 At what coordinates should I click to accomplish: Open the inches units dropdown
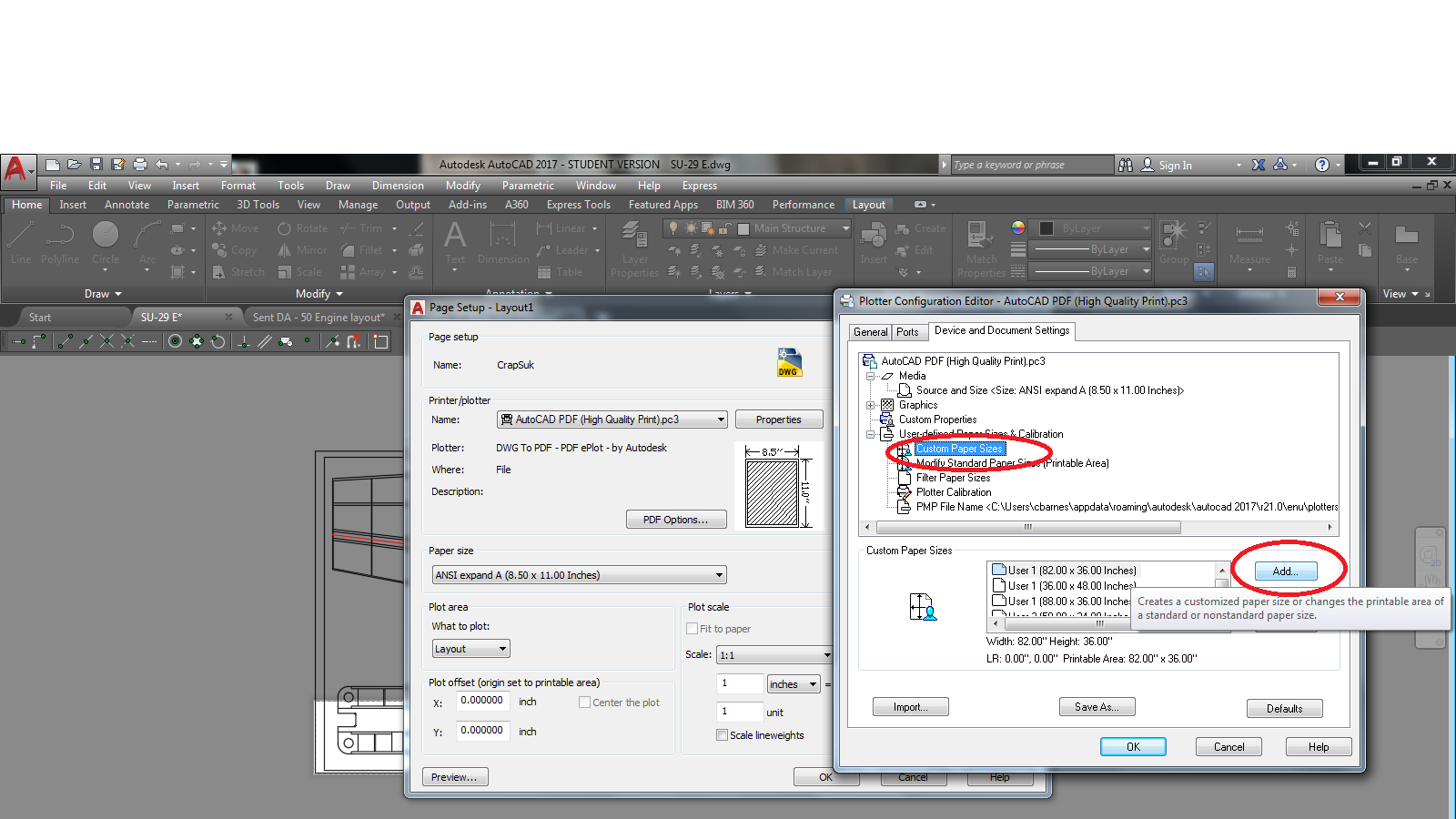coord(794,684)
